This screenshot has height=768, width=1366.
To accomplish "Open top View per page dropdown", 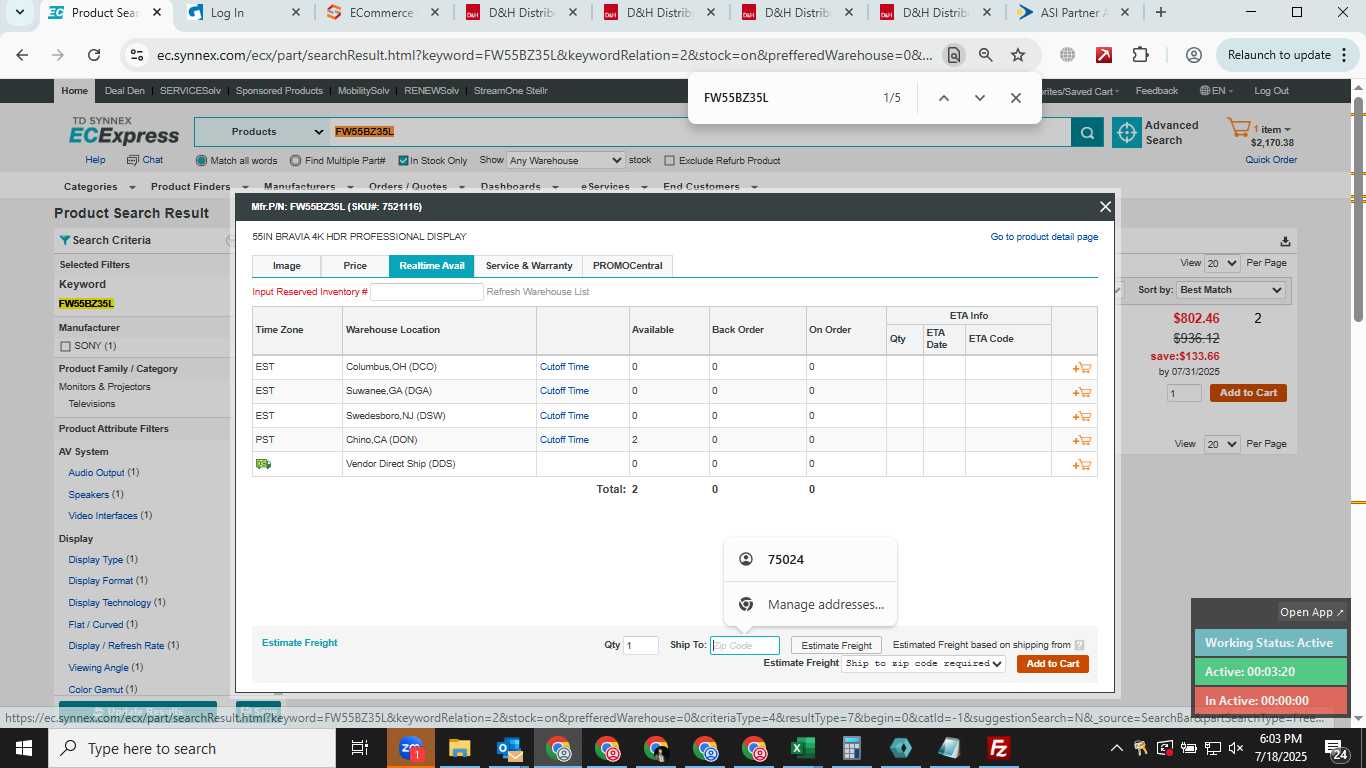I will [x=1222, y=263].
